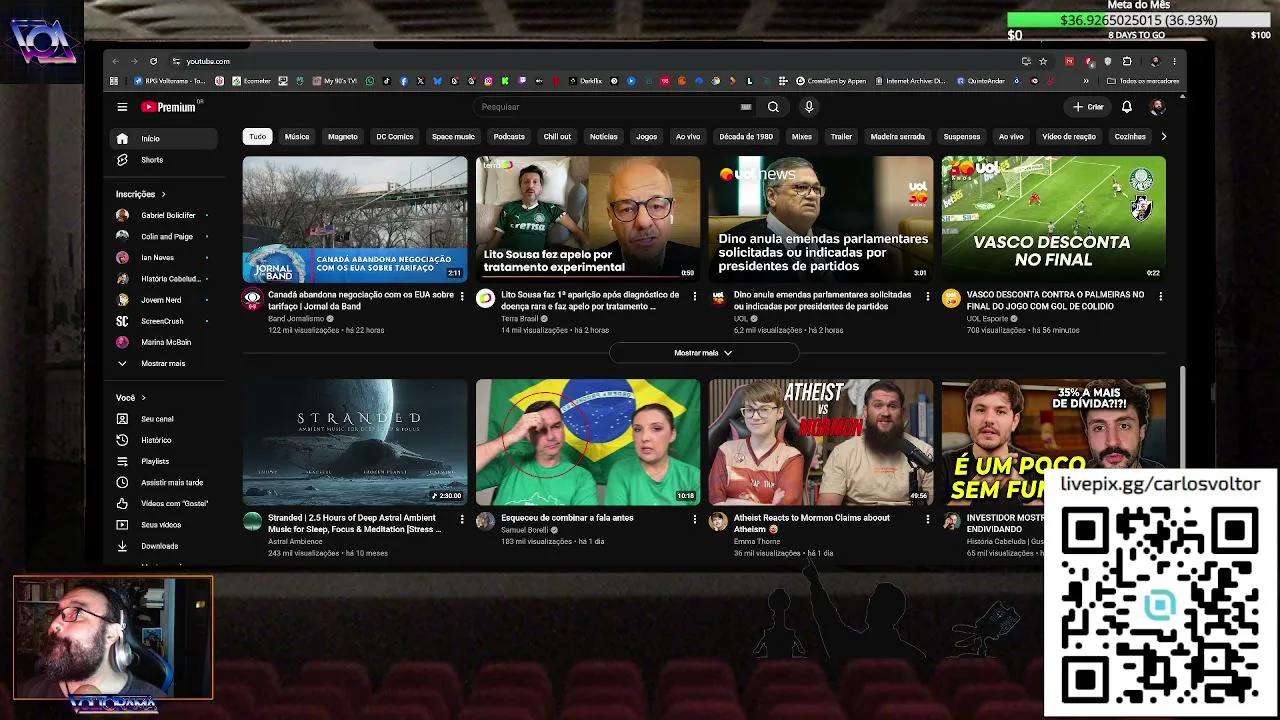Select the Música filter chip
The width and height of the screenshot is (1280, 720).
297,136
